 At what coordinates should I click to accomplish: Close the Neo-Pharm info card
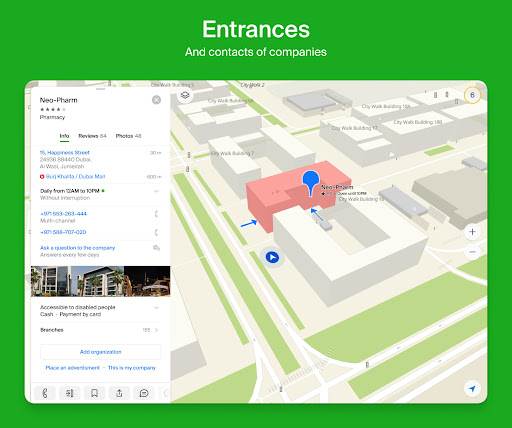156,100
